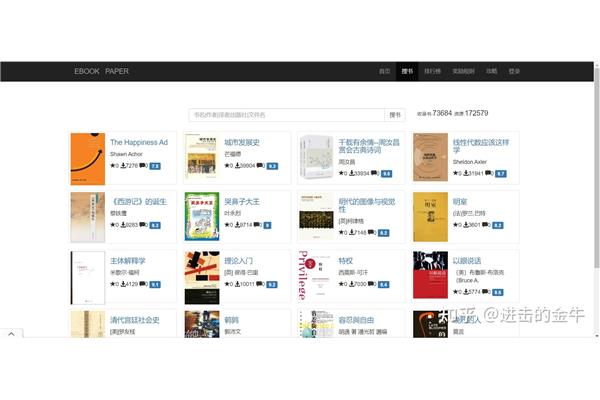The height and width of the screenshot is (400, 600).
Task: Click the orange Happiness Ad cover thumbnail
Action: point(88,159)
